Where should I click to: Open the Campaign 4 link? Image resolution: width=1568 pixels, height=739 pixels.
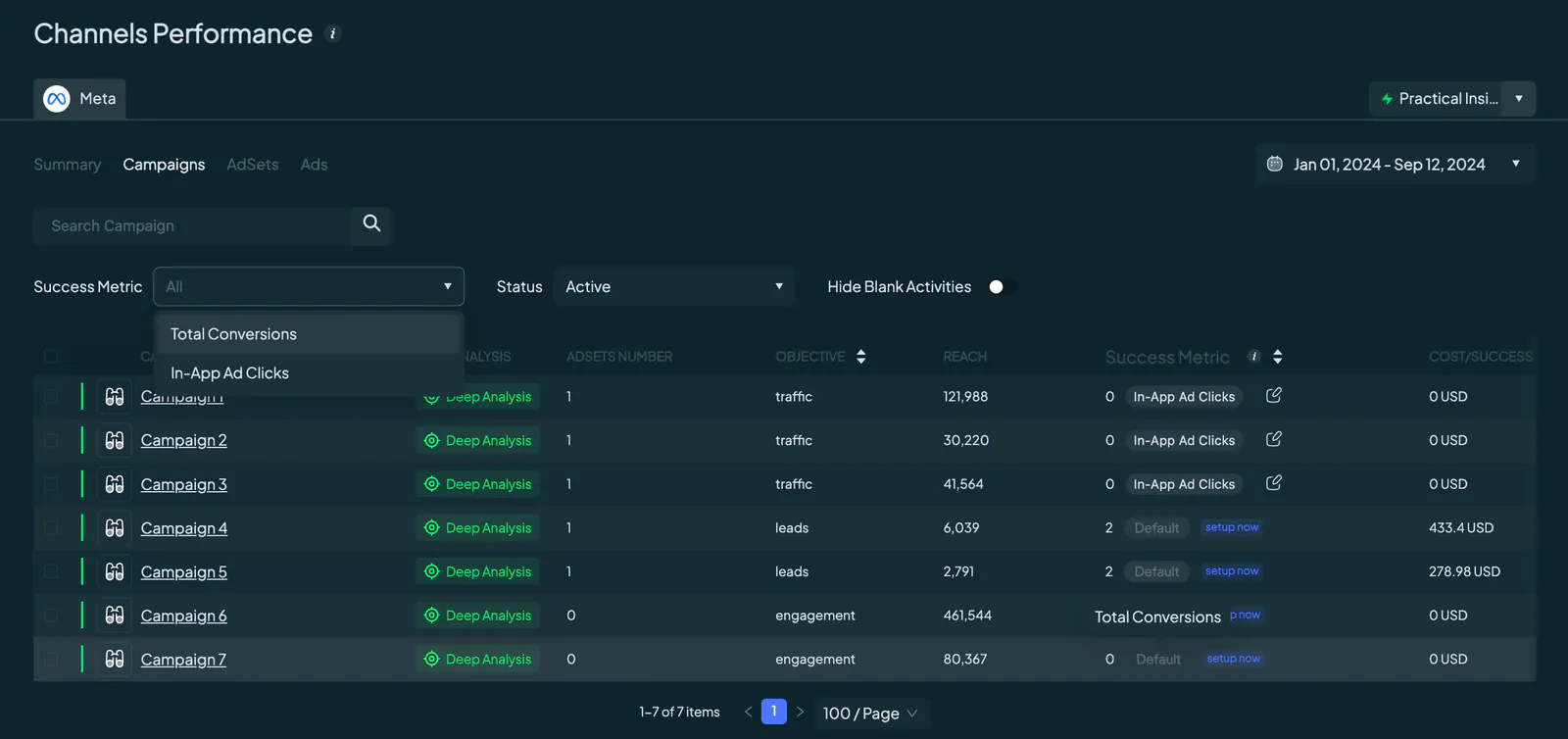[x=184, y=528]
